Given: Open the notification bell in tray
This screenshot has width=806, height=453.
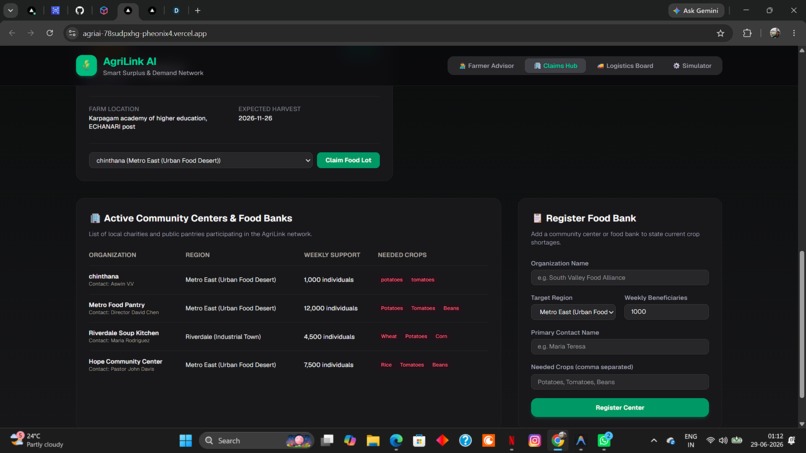Looking at the screenshot, I should coord(792,441).
